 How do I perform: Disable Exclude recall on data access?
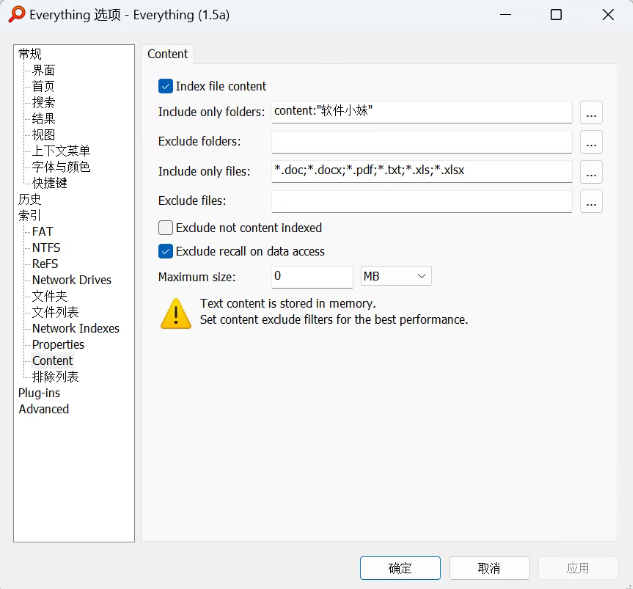point(166,252)
